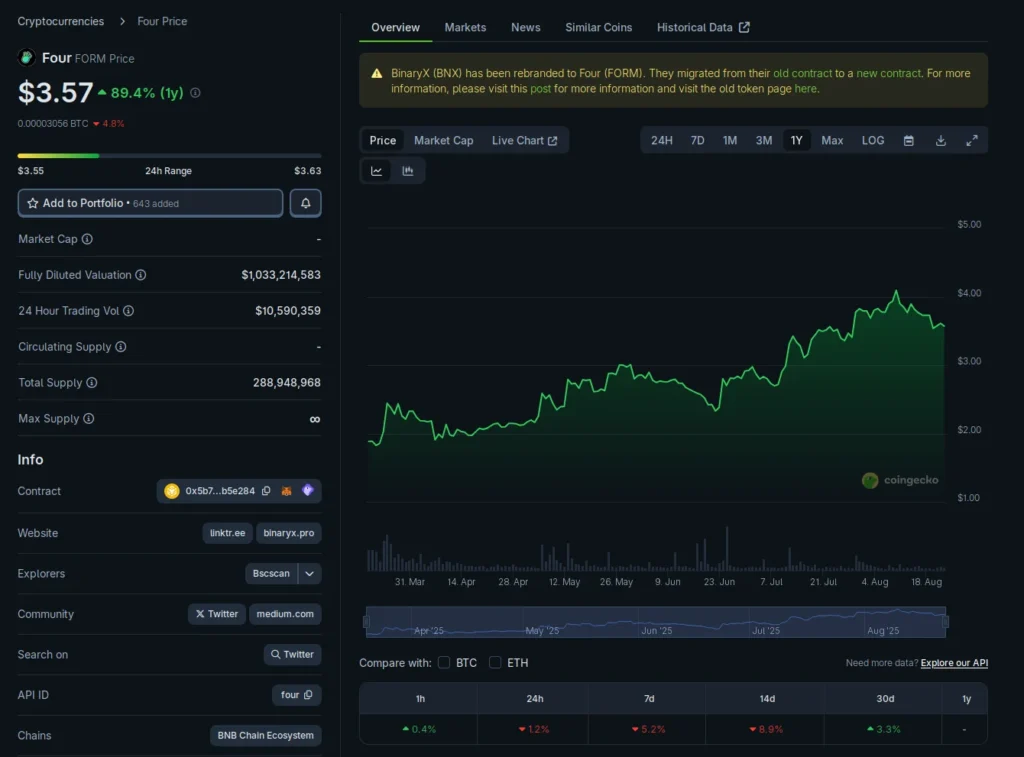Click the Max Supply info icon
The width and height of the screenshot is (1024, 757).
(x=89, y=419)
